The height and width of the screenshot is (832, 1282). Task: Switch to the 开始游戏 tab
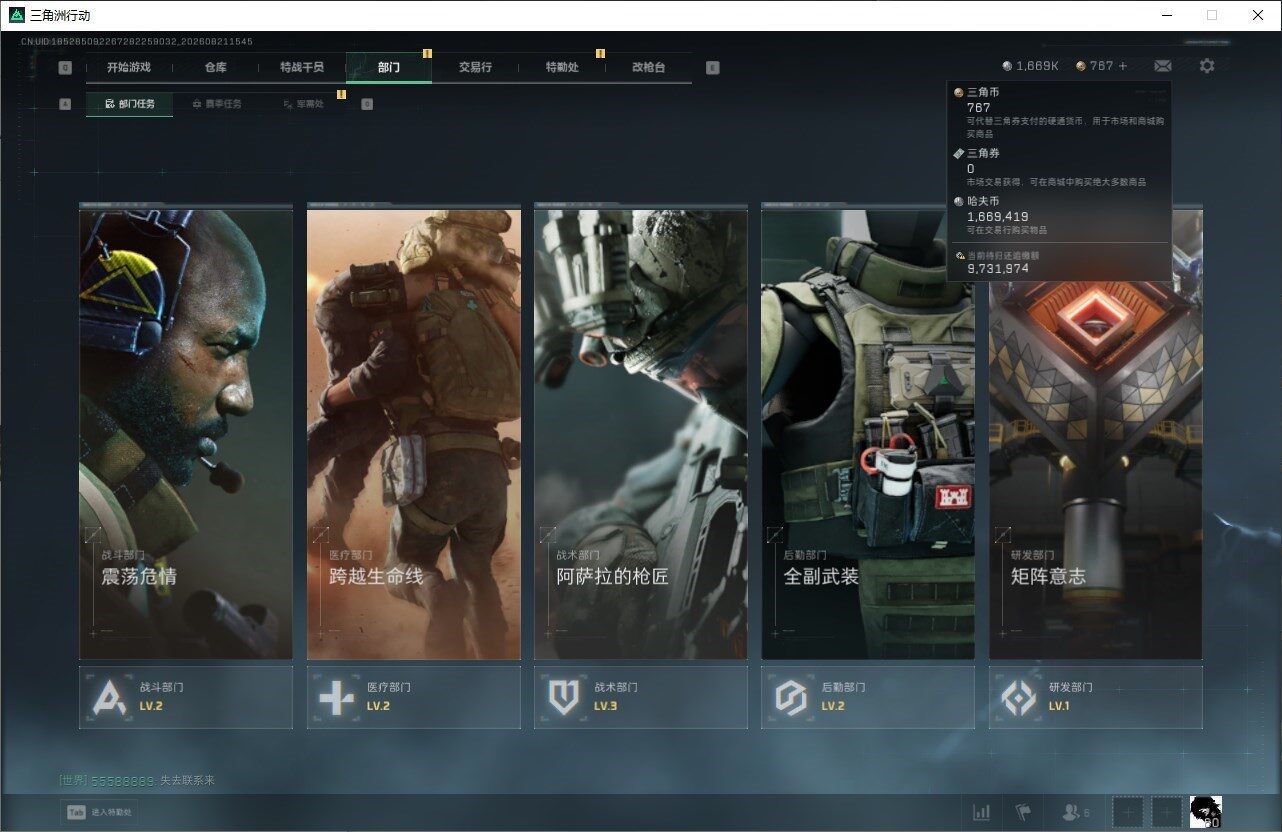[x=129, y=67]
